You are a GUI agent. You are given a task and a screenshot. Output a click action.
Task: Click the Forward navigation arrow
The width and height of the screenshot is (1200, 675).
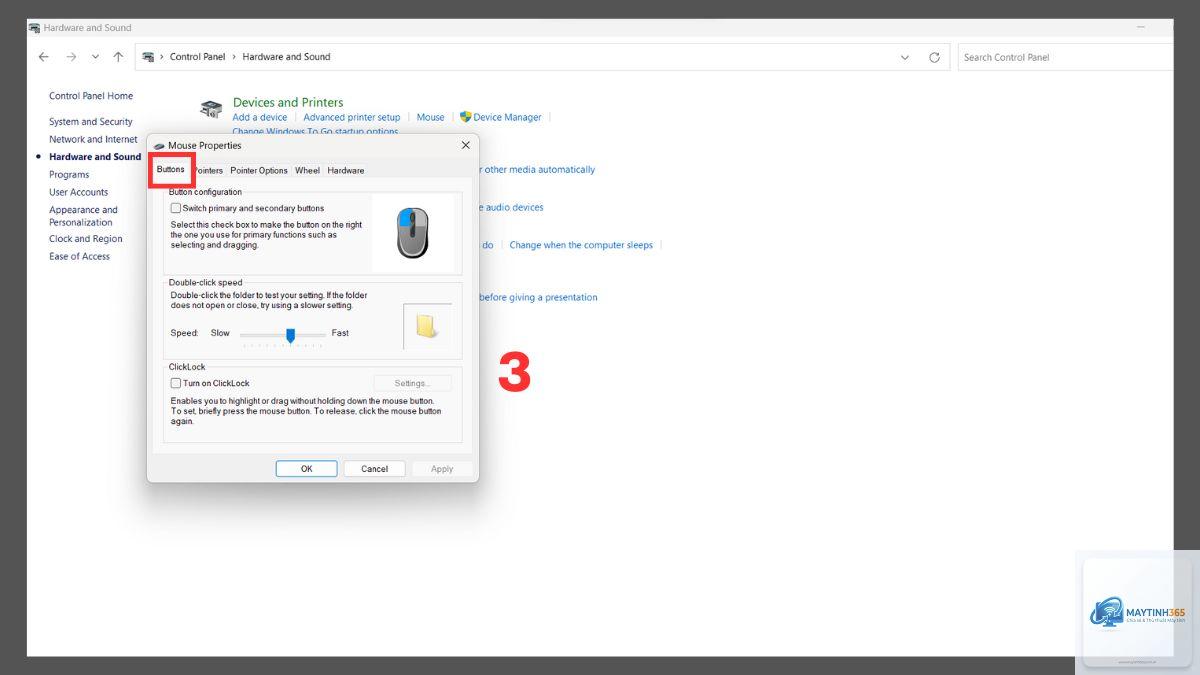coord(71,57)
